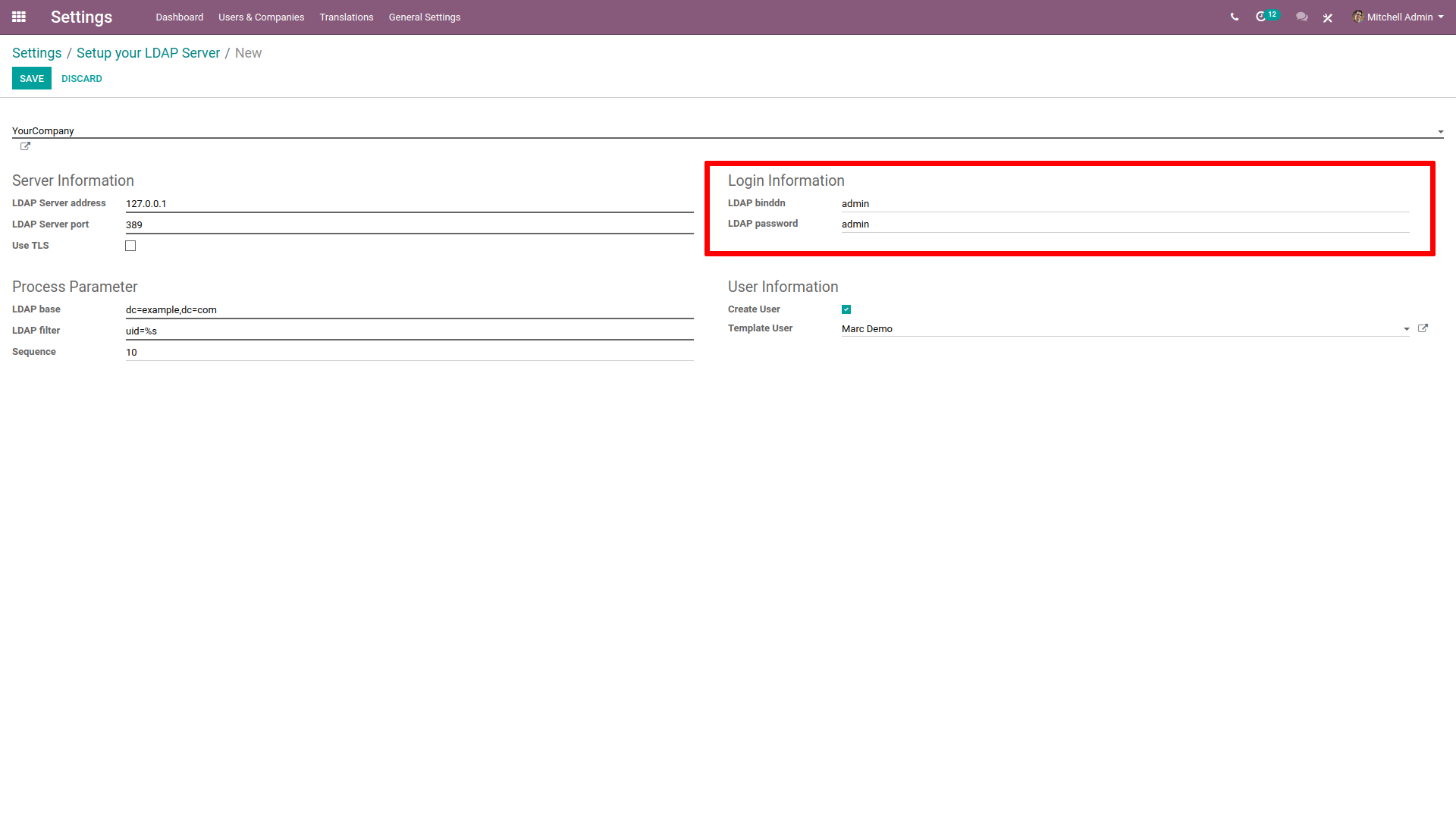Screen dimensions: 1456x819
Task: Open the Users & Companies menu
Action: tap(259, 17)
